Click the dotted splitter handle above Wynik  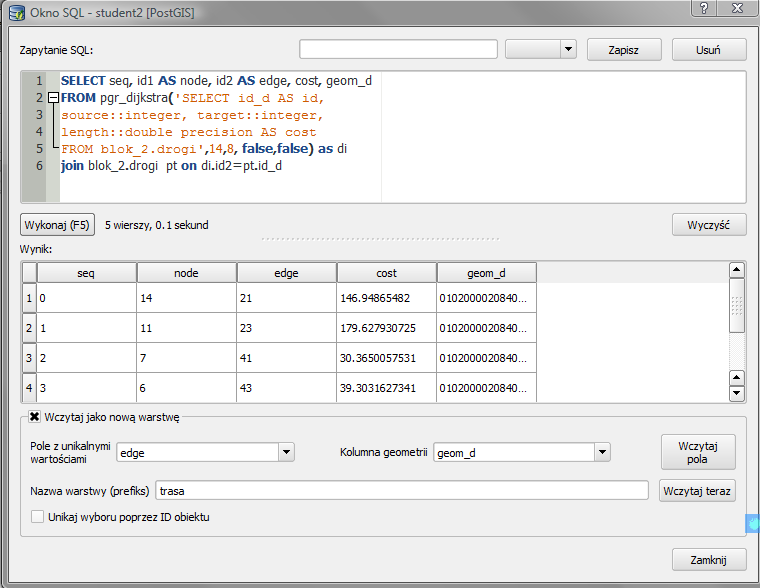(x=380, y=239)
